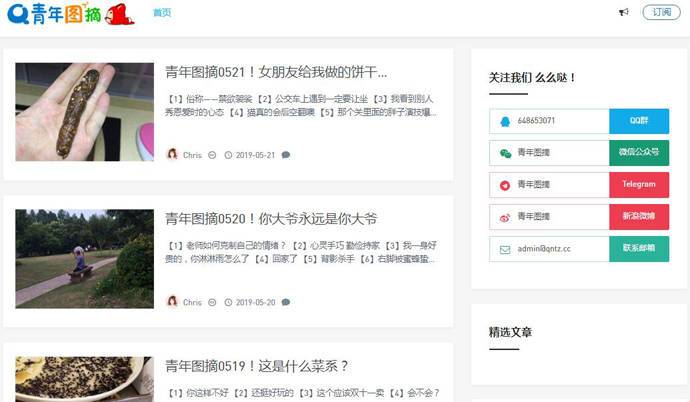Click Chris avatar on the 0520 post
This screenshot has width=690, height=402.
172,302
